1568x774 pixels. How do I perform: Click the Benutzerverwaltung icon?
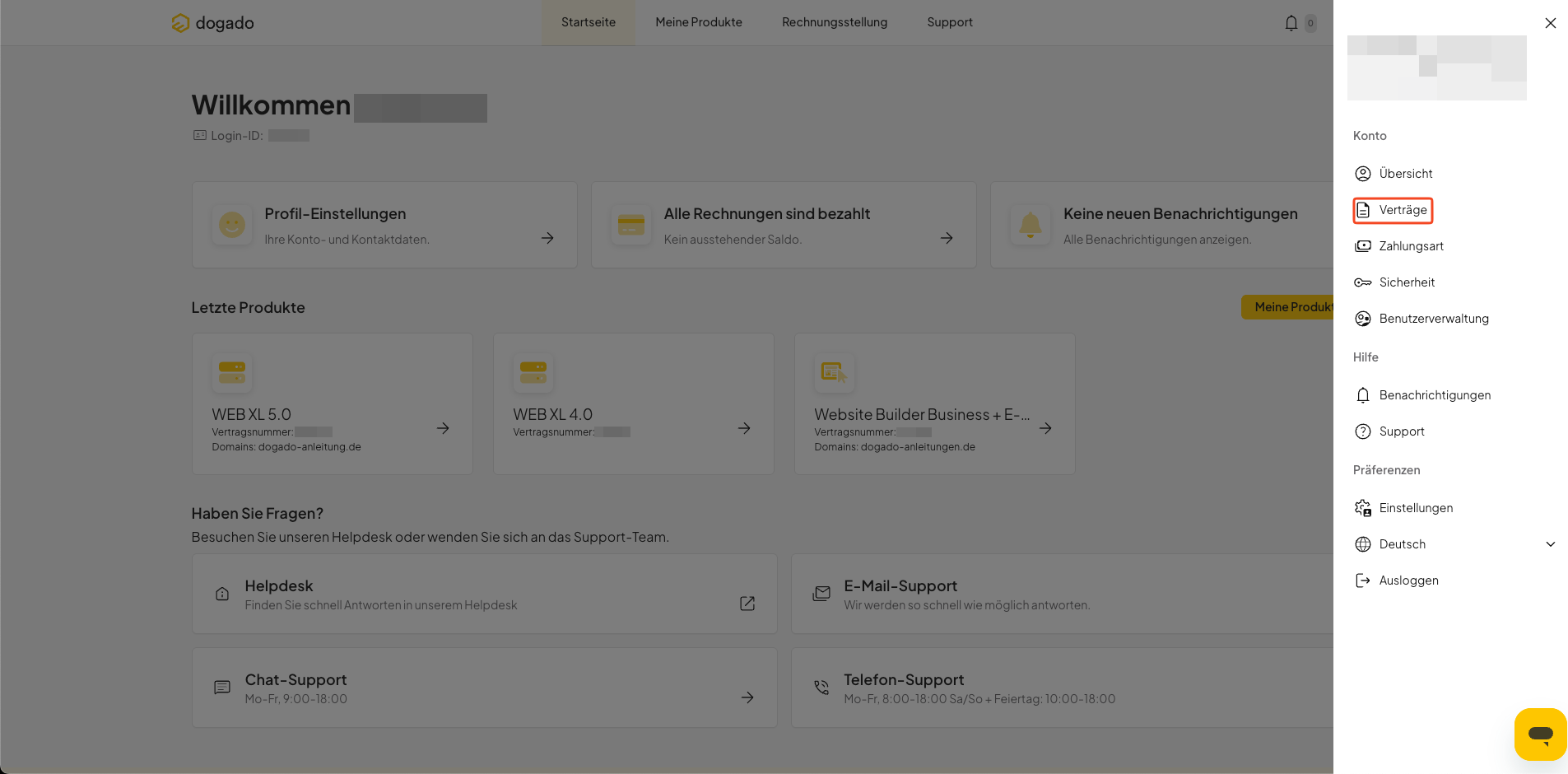1363,319
